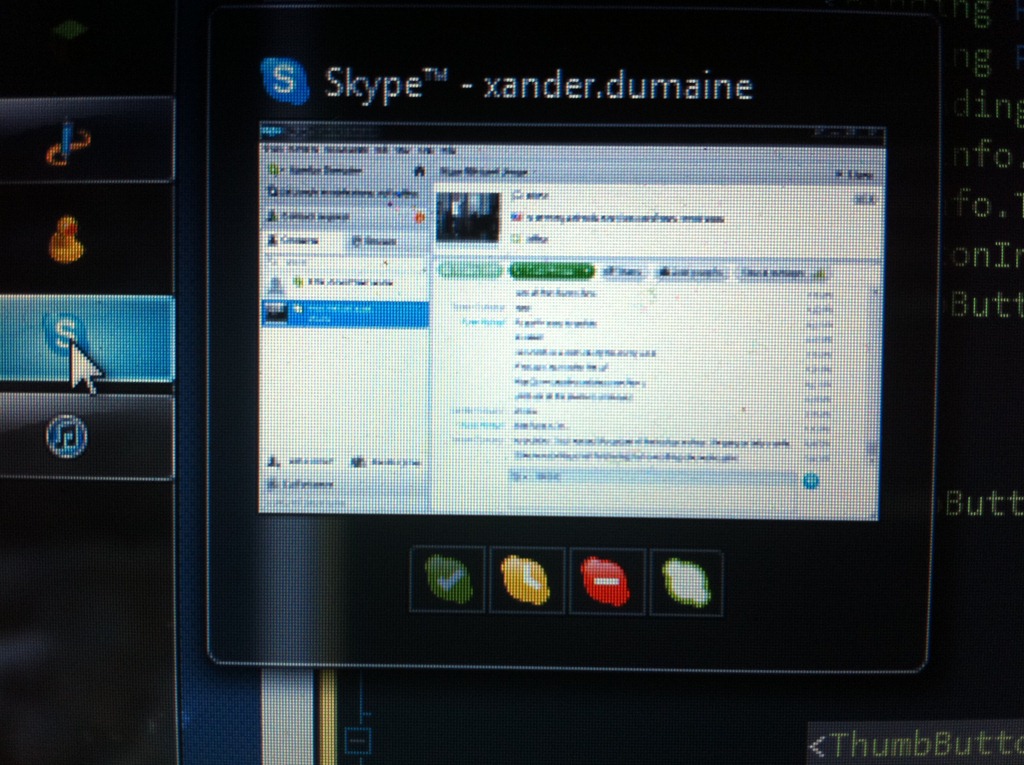Switch to Invisible with the white status icon
The width and height of the screenshot is (1024, 765).
tap(686, 580)
